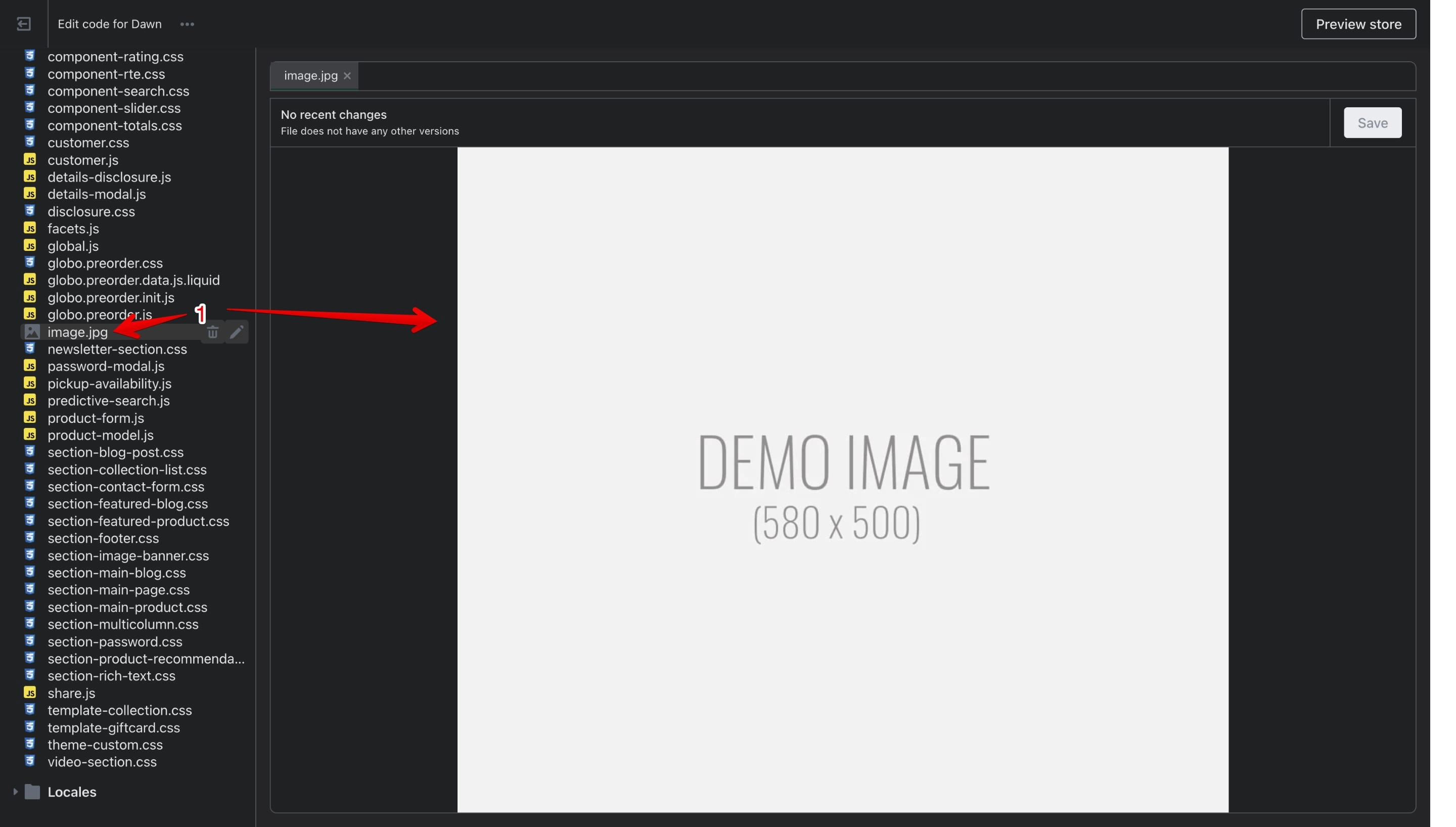
Task: Open the truncated section-product-recommenda... file
Action: (x=146, y=659)
